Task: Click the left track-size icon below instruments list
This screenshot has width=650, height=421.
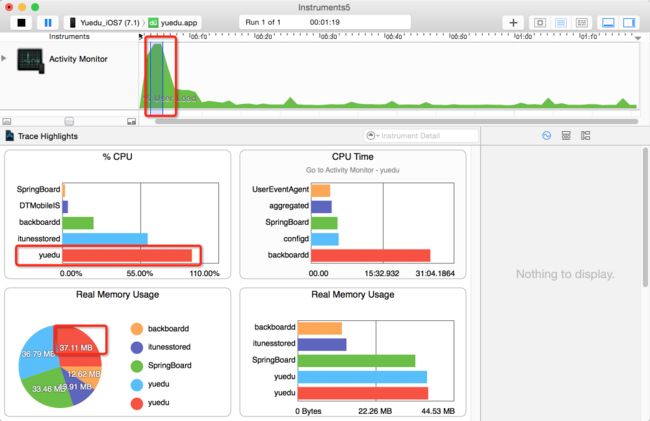Action: coord(7,121)
